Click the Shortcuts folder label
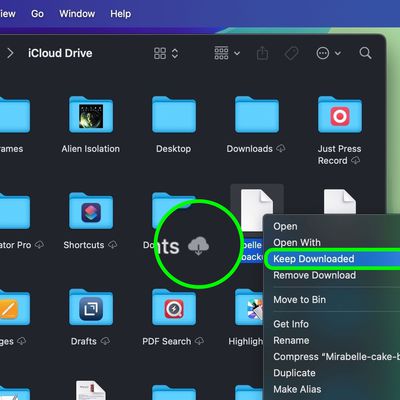This screenshot has width=400, height=400. pos(84,245)
